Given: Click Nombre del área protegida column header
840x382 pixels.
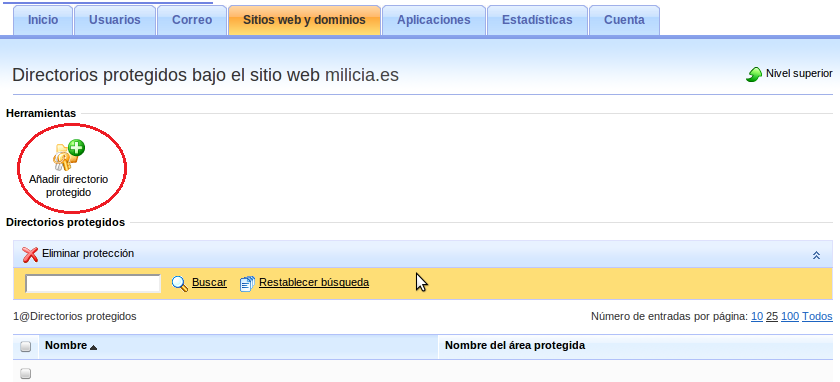Looking at the screenshot, I should (515, 346).
